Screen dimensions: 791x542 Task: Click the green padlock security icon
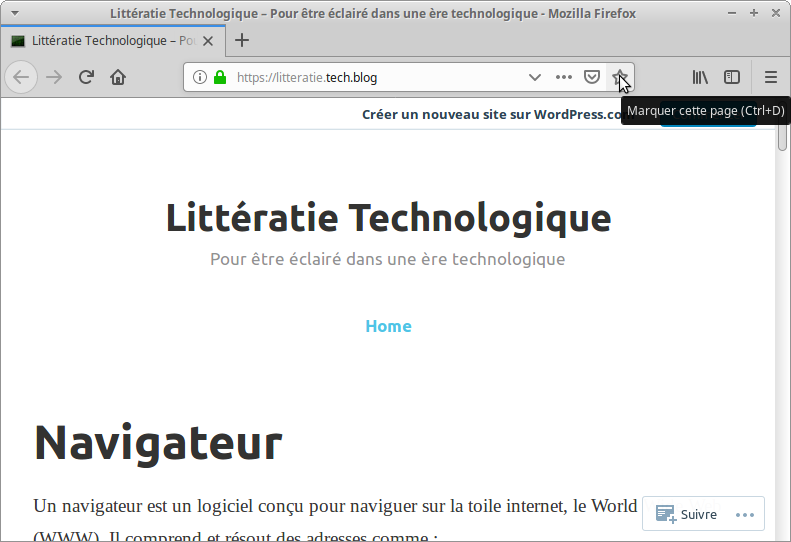pyautogui.click(x=219, y=77)
